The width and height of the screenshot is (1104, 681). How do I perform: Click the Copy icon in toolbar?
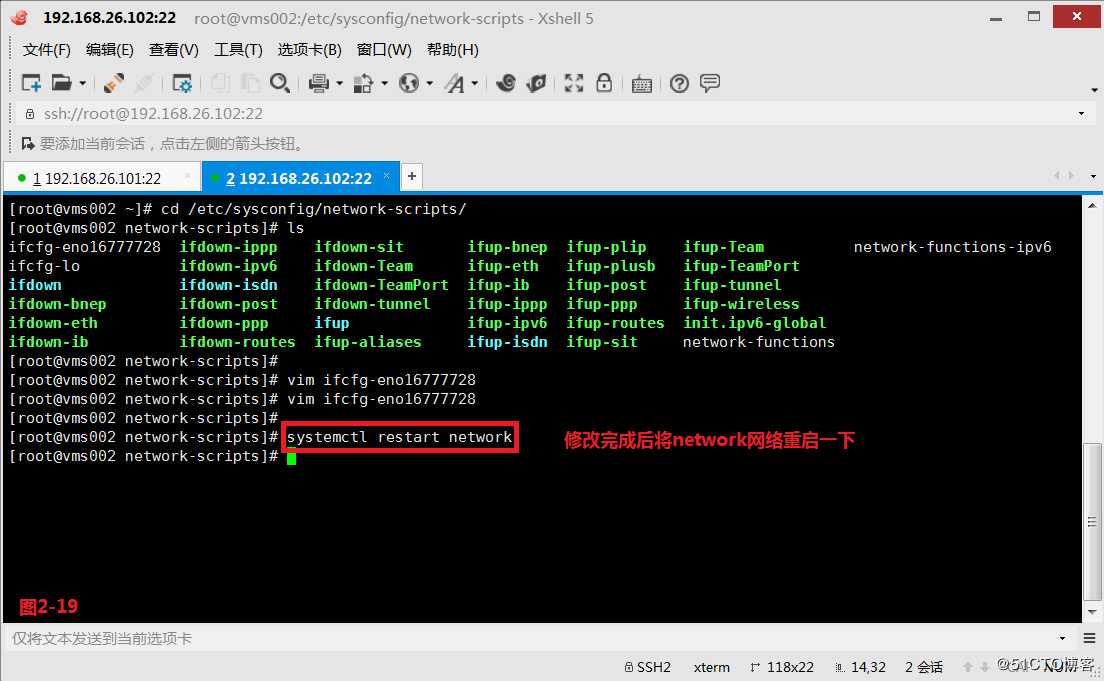[x=220, y=83]
